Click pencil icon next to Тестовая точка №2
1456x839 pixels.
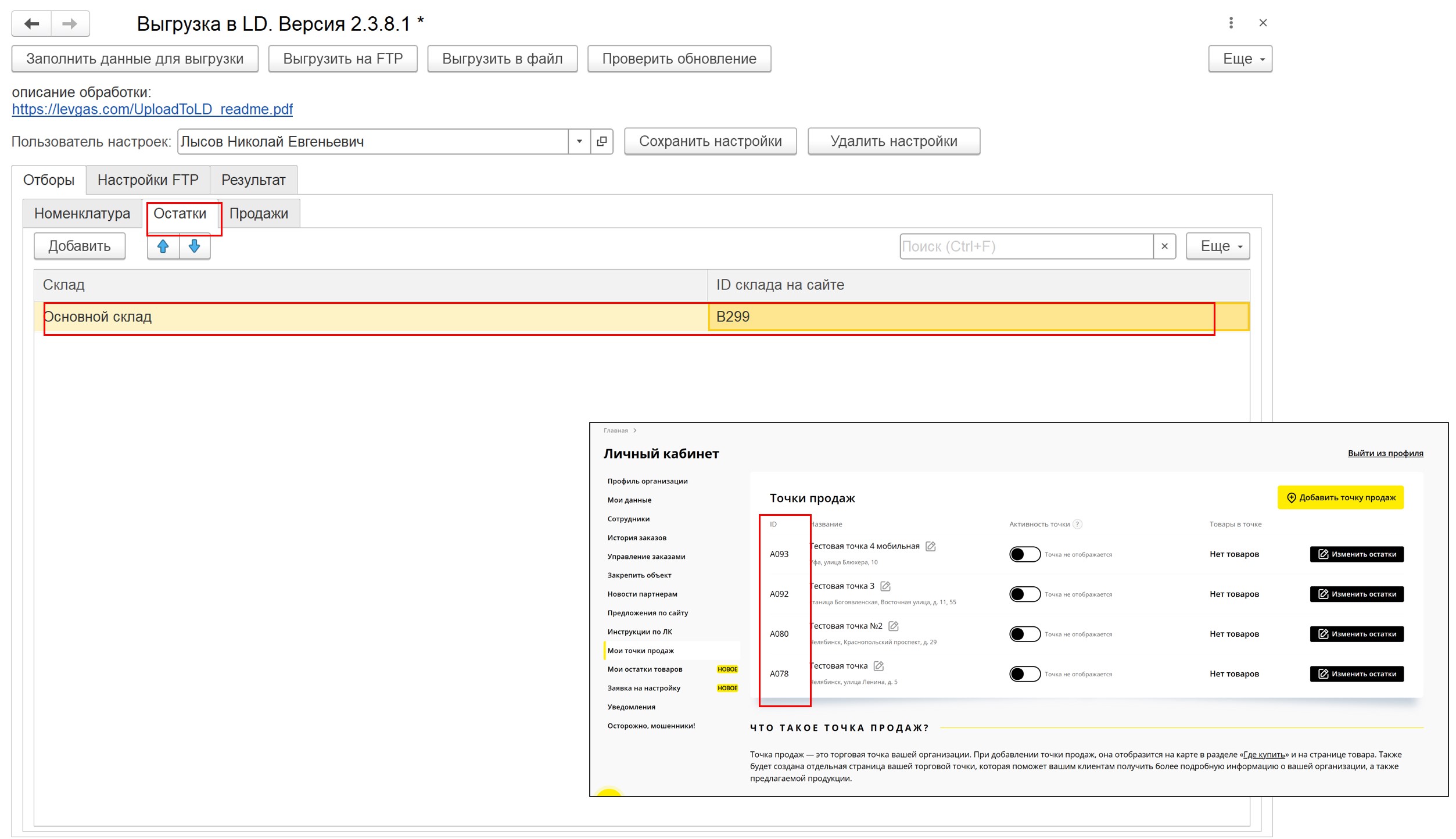pos(894,626)
